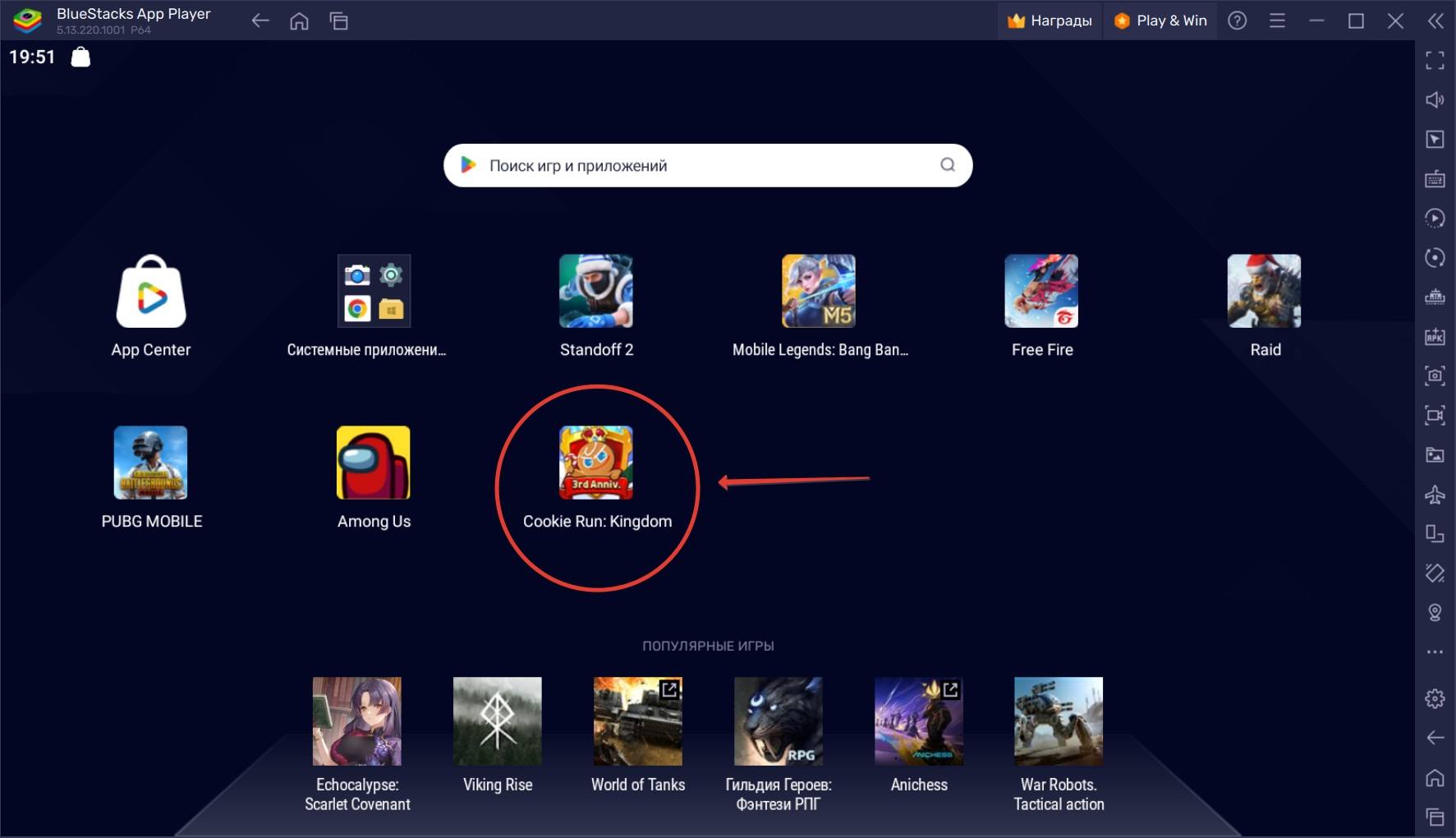Launch Mobile Legends: Bang Bang
The image size is (1456, 838).
point(819,291)
